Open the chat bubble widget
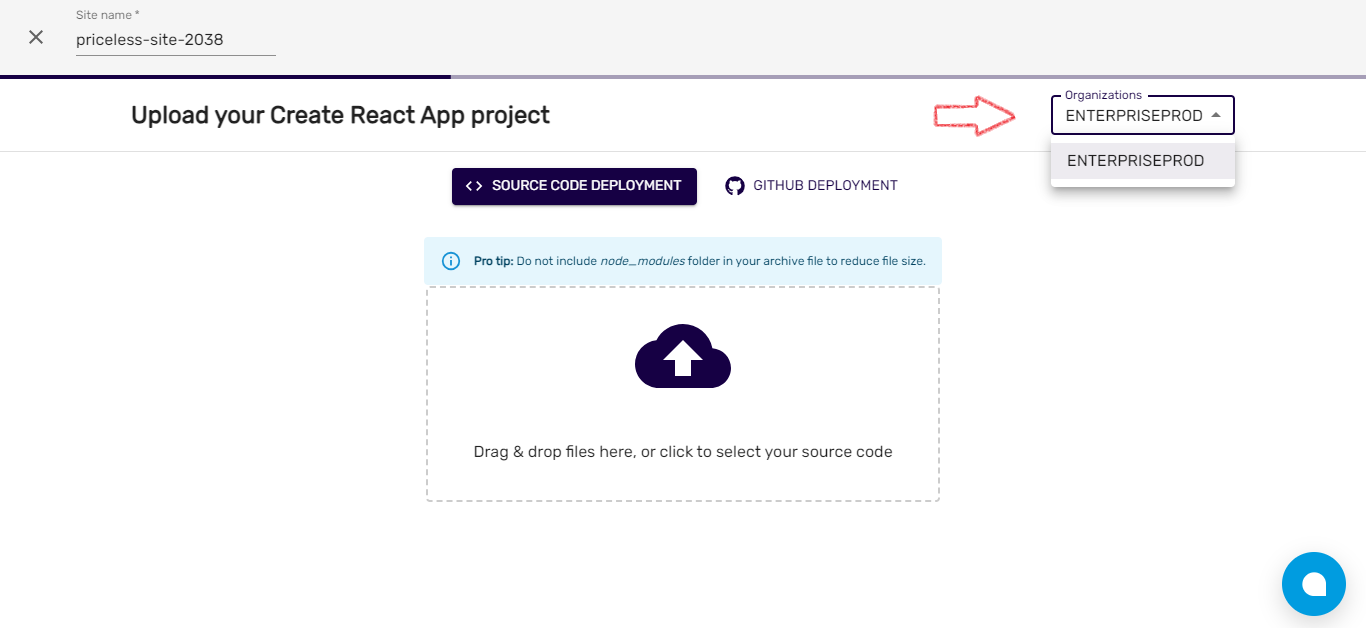Viewport: 1366px width, 628px height. tap(1313, 584)
